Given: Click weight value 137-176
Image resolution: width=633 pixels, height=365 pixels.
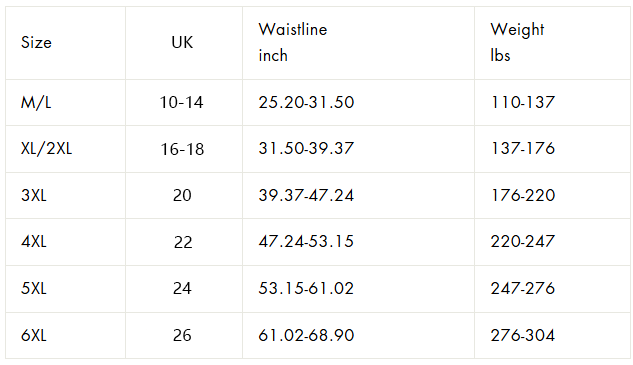Looking at the screenshot, I should [523, 149].
